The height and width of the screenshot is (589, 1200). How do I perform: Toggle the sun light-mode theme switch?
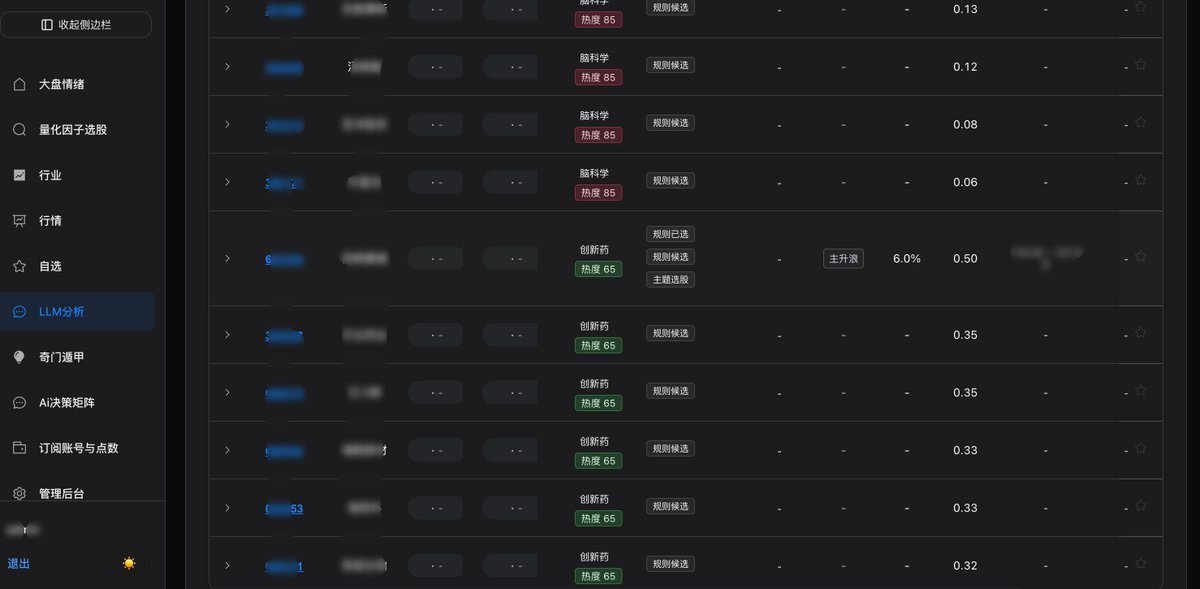pos(129,563)
